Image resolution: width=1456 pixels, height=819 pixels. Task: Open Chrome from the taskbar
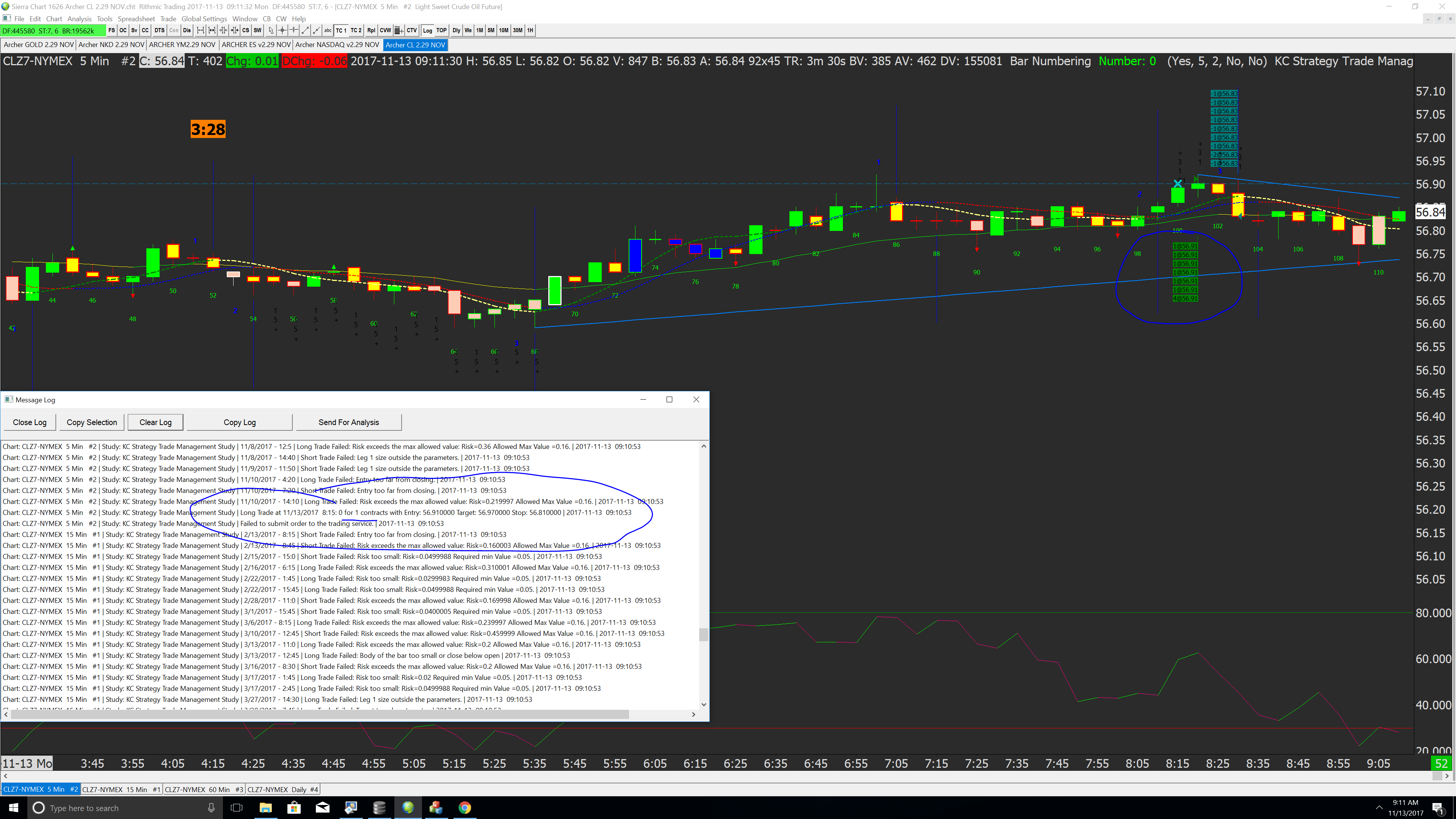pyautogui.click(x=464, y=808)
